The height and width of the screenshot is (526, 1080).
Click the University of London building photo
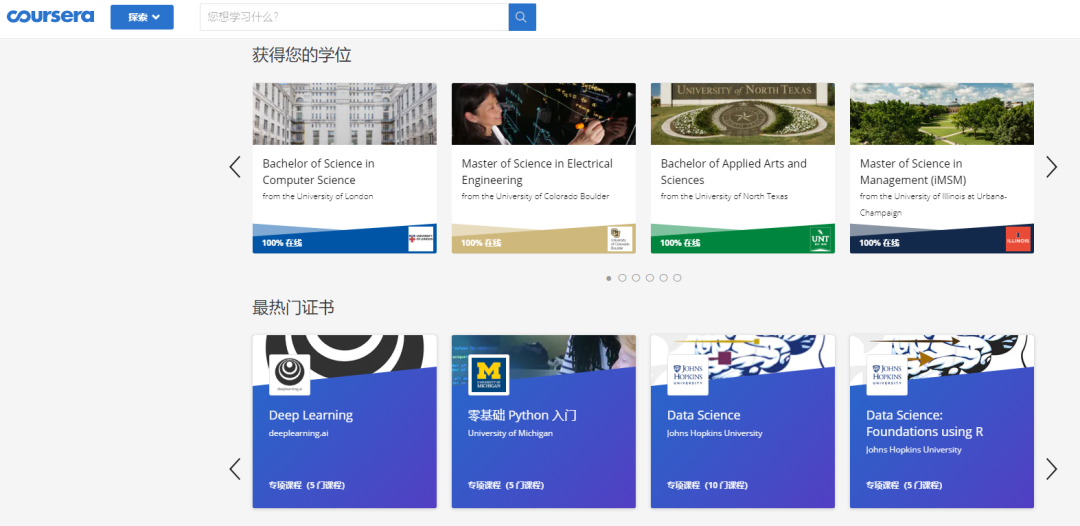[344, 114]
